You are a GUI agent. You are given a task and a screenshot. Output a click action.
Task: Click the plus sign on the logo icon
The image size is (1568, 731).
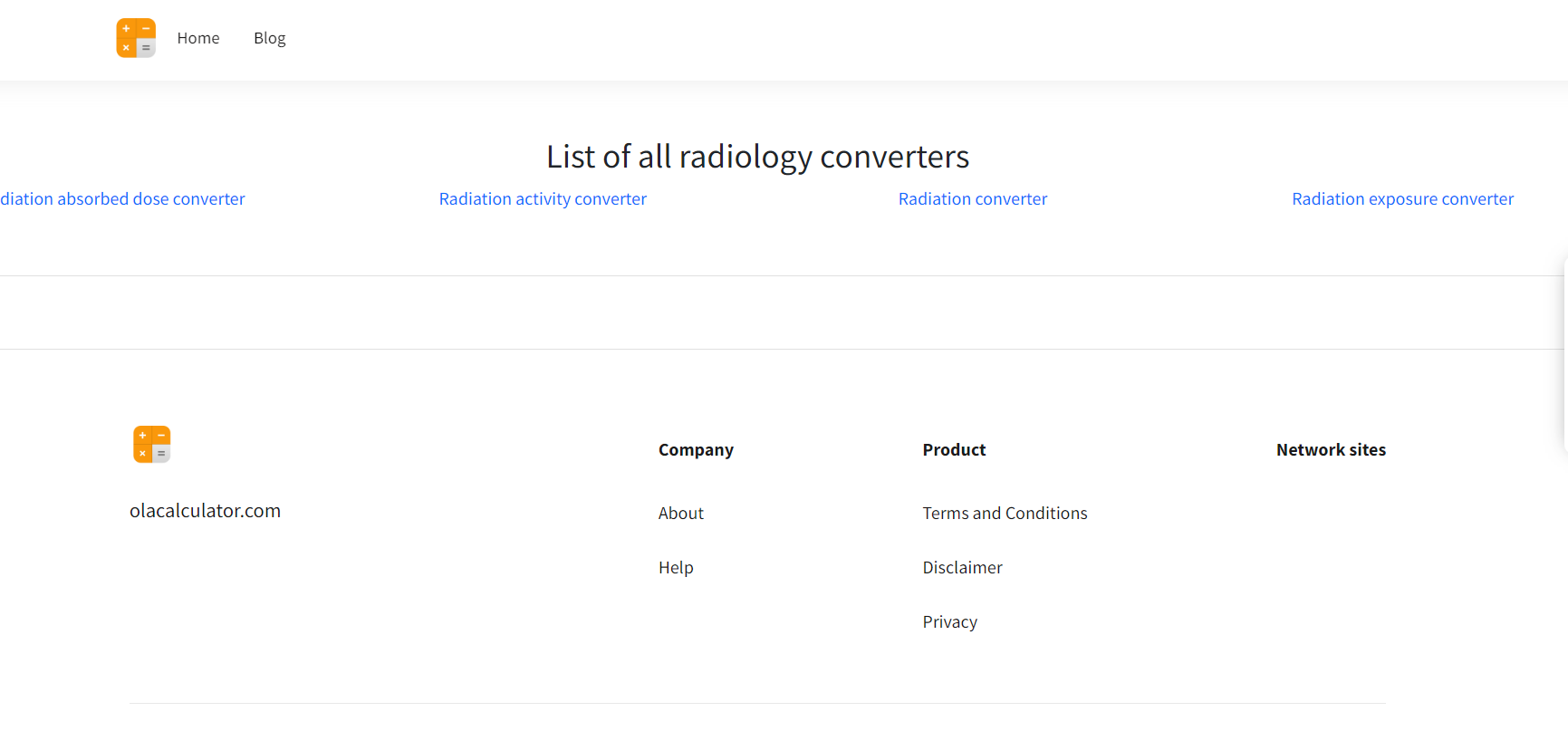[x=127, y=29]
